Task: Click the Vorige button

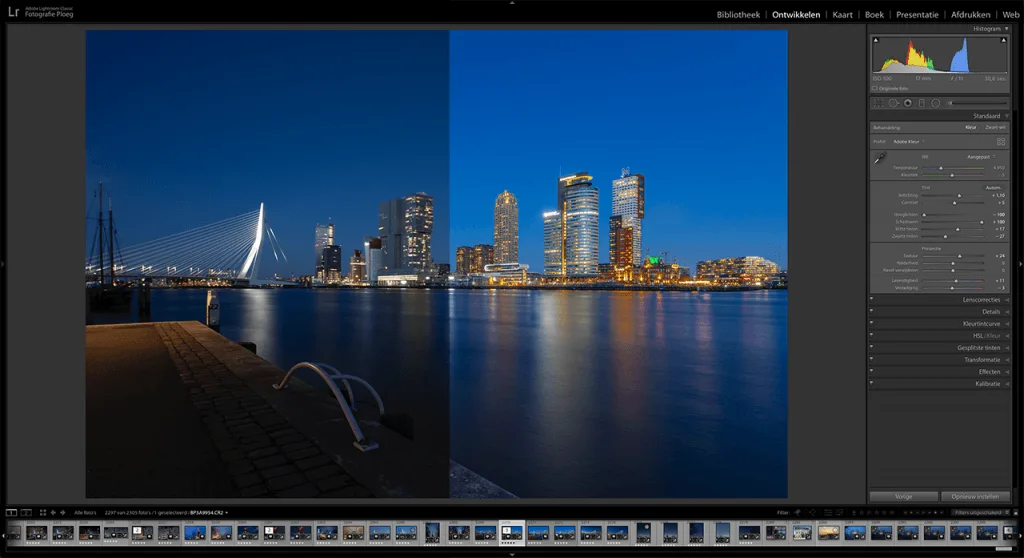Action: [x=904, y=497]
